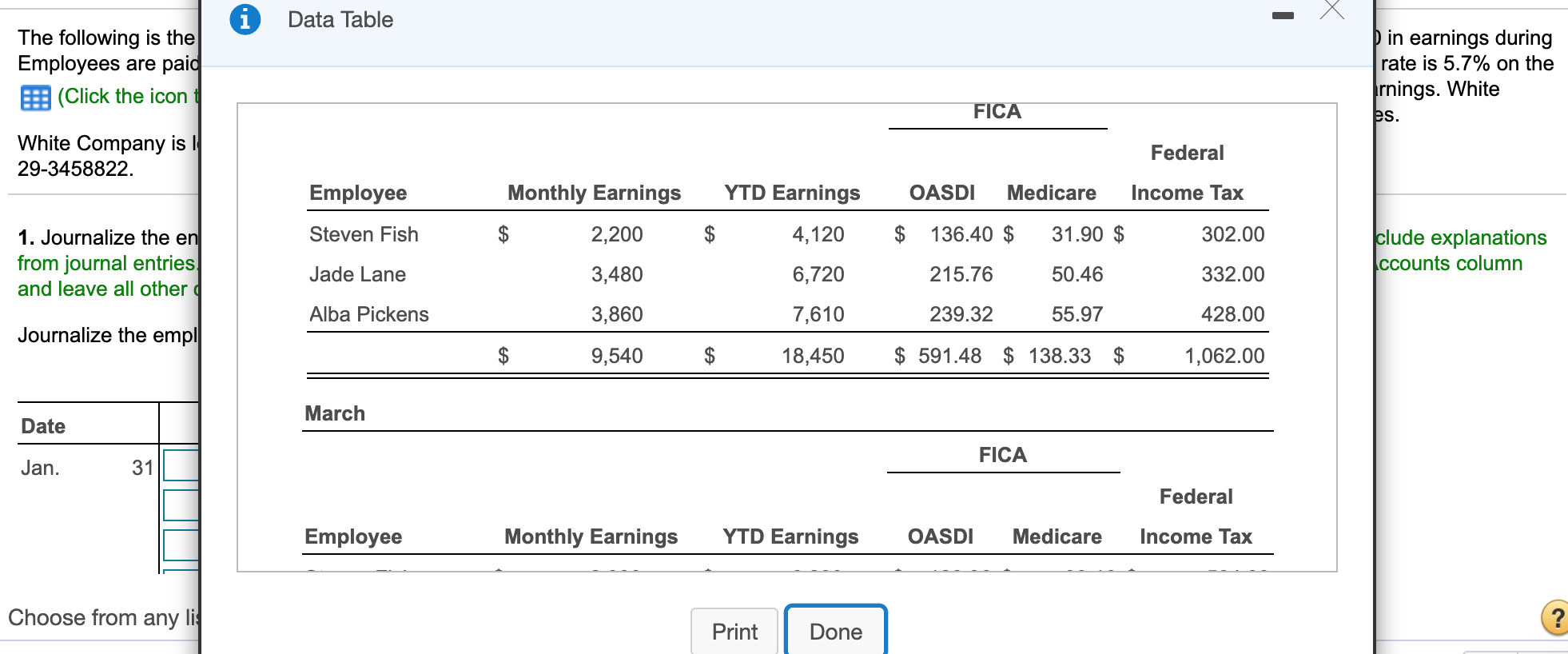Click Steven Fish's OASDI amount 136.40

point(961,234)
